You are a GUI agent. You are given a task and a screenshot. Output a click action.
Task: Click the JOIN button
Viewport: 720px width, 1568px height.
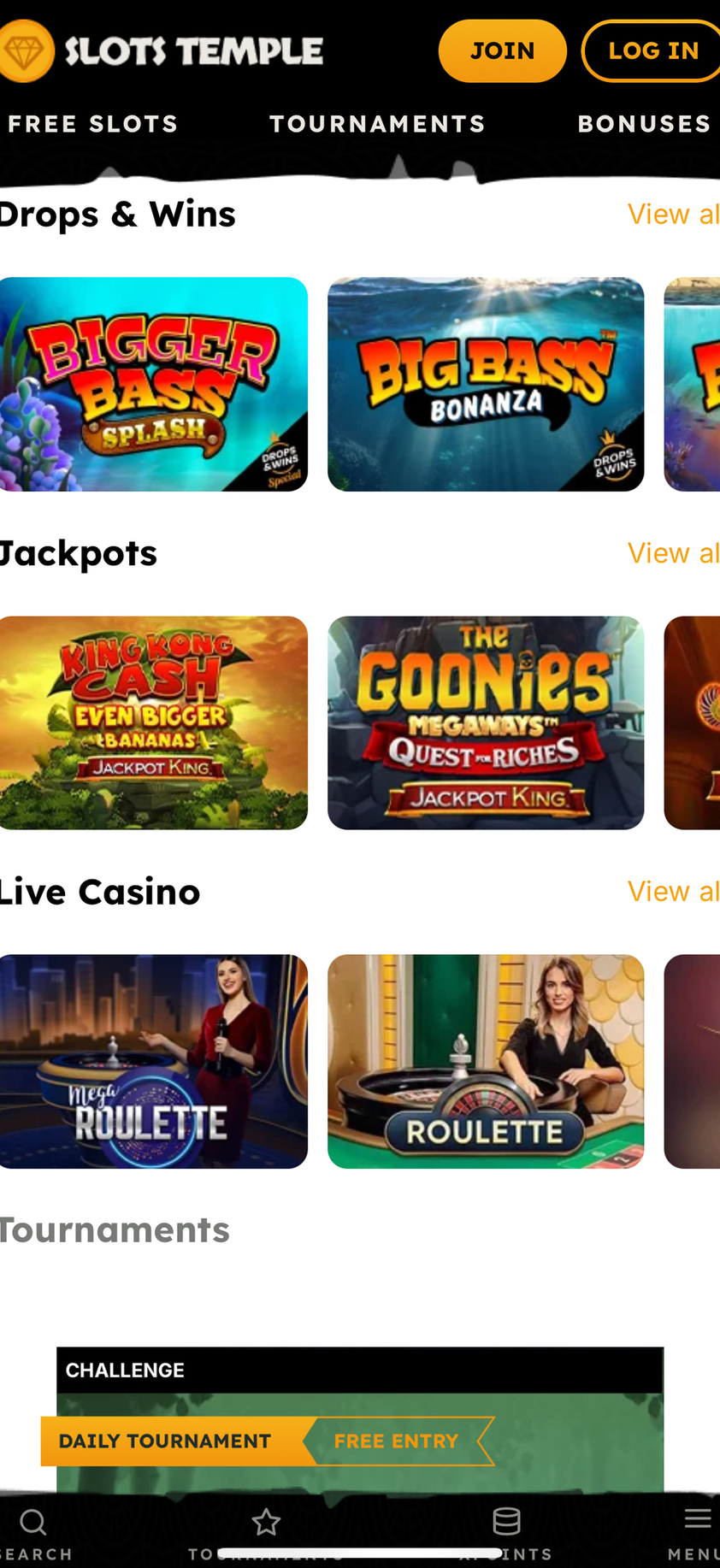[x=503, y=51]
